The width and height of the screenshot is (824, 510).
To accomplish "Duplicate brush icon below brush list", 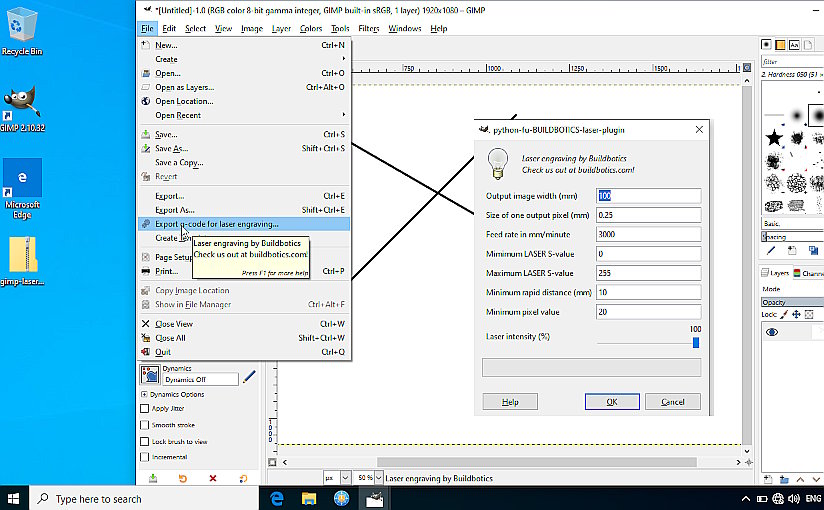I will click(813, 250).
